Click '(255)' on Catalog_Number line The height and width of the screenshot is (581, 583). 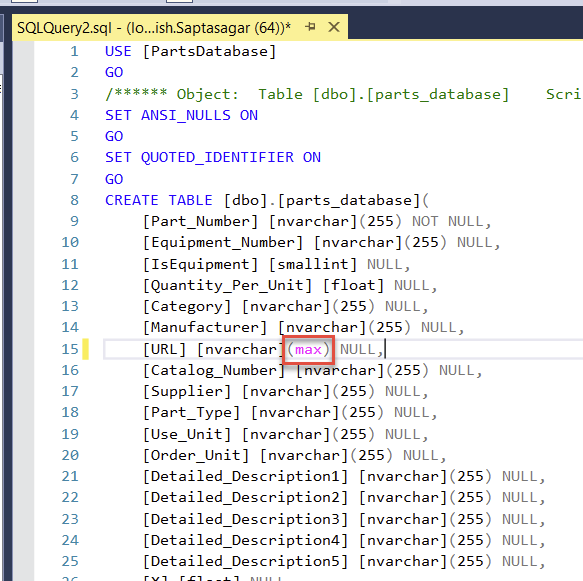click(408, 371)
